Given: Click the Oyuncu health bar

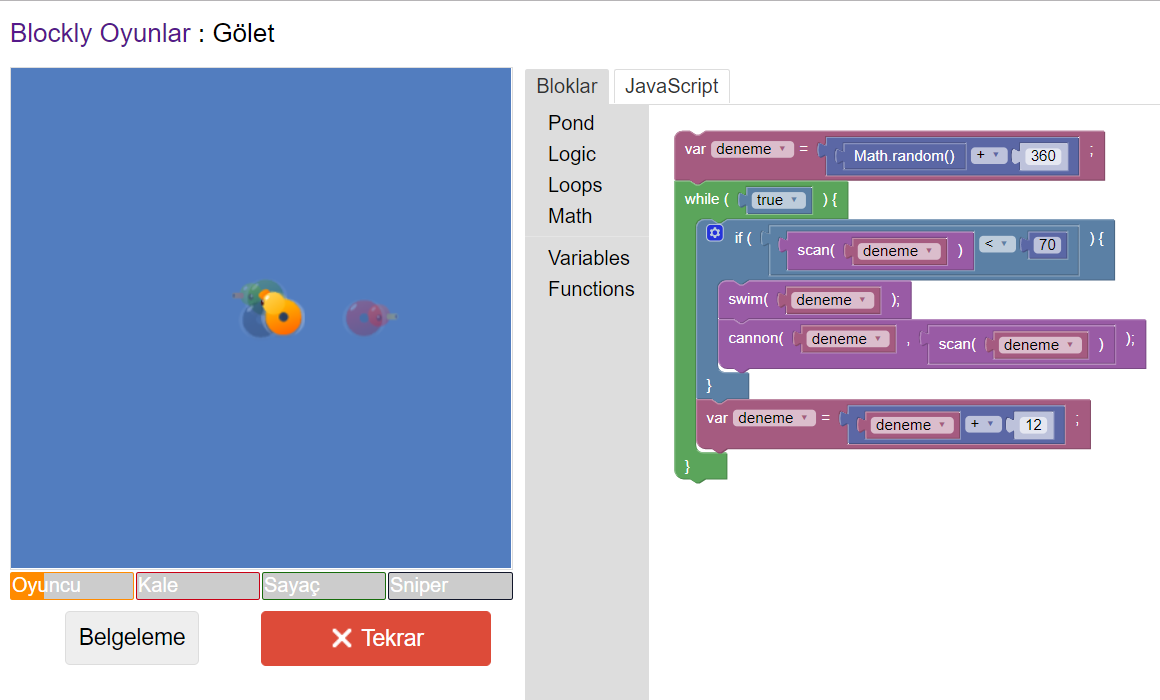Looking at the screenshot, I should pos(72,586).
